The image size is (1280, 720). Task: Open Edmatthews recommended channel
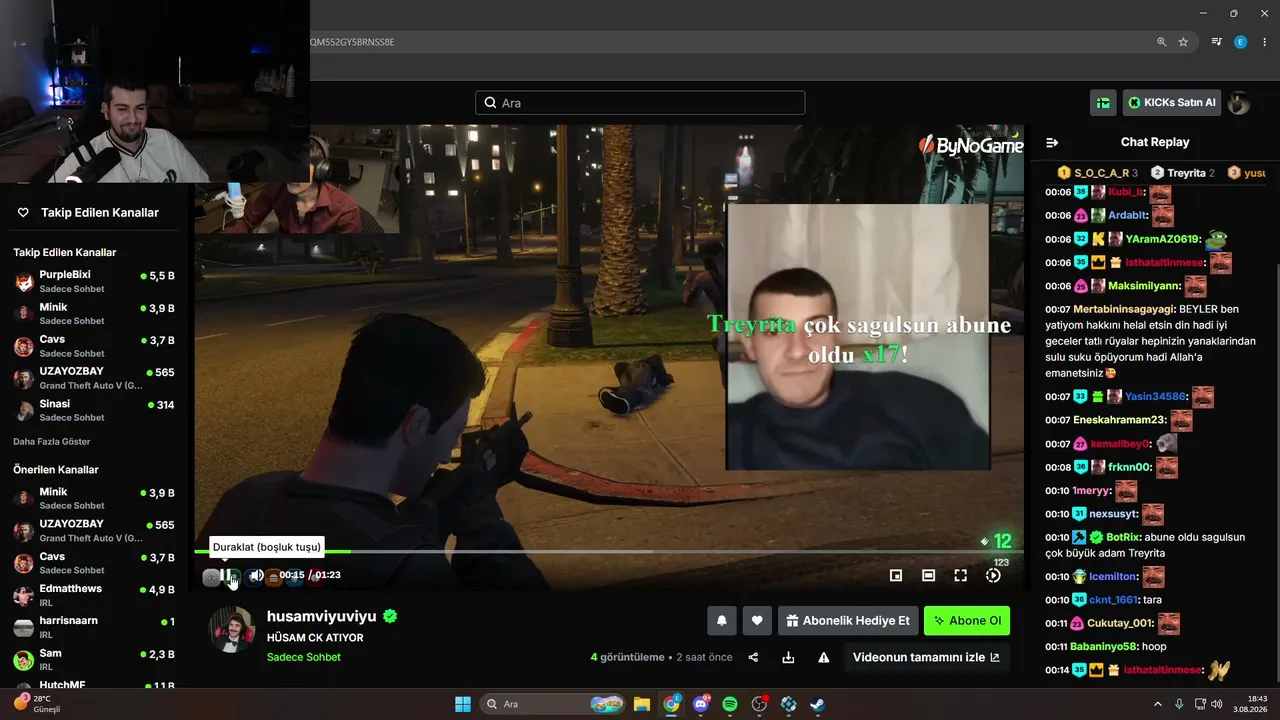click(94, 595)
